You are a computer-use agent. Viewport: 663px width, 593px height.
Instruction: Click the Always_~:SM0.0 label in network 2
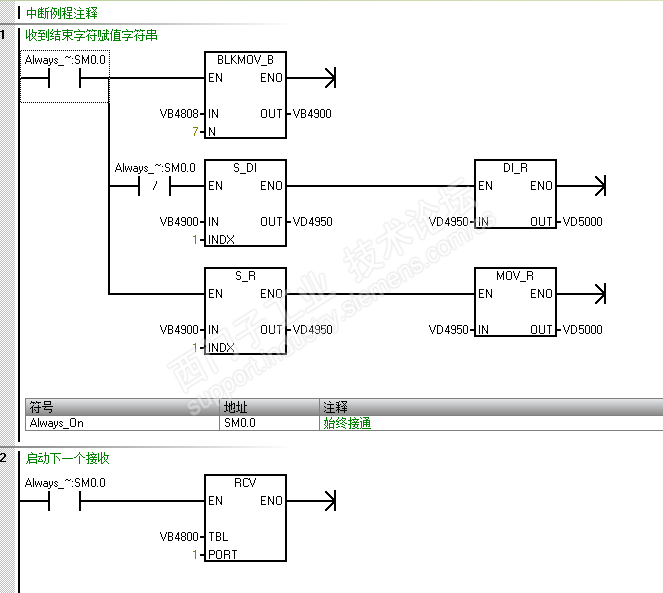point(65,483)
